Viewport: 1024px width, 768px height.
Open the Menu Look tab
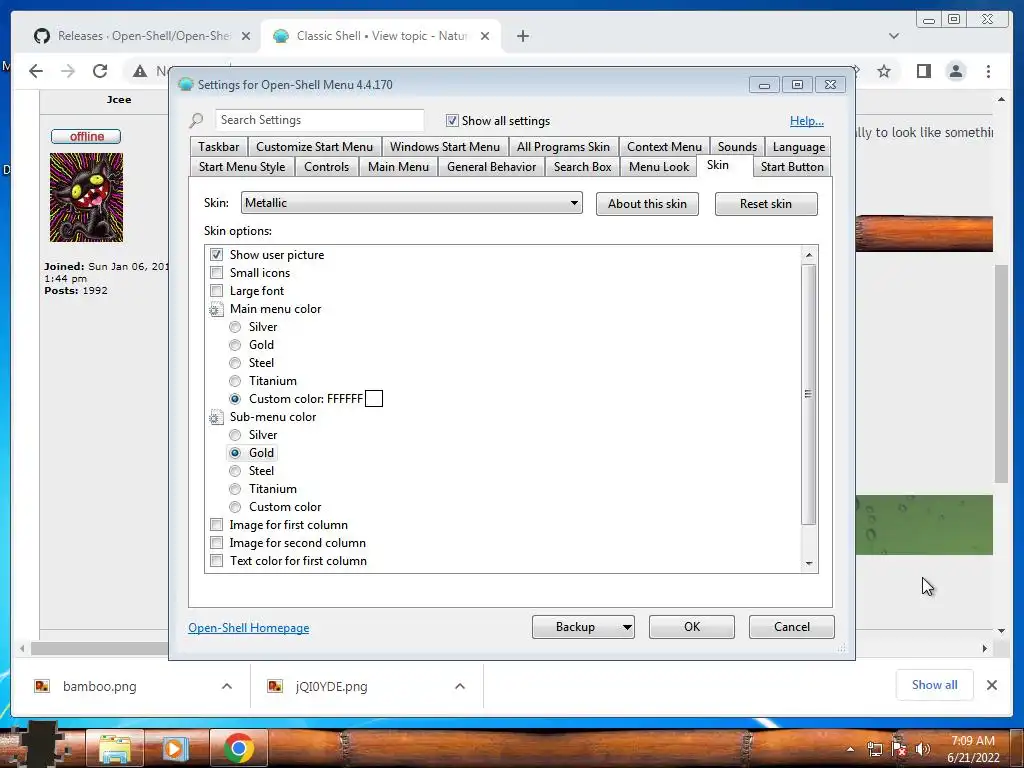pyautogui.click(x=658, y=167)
